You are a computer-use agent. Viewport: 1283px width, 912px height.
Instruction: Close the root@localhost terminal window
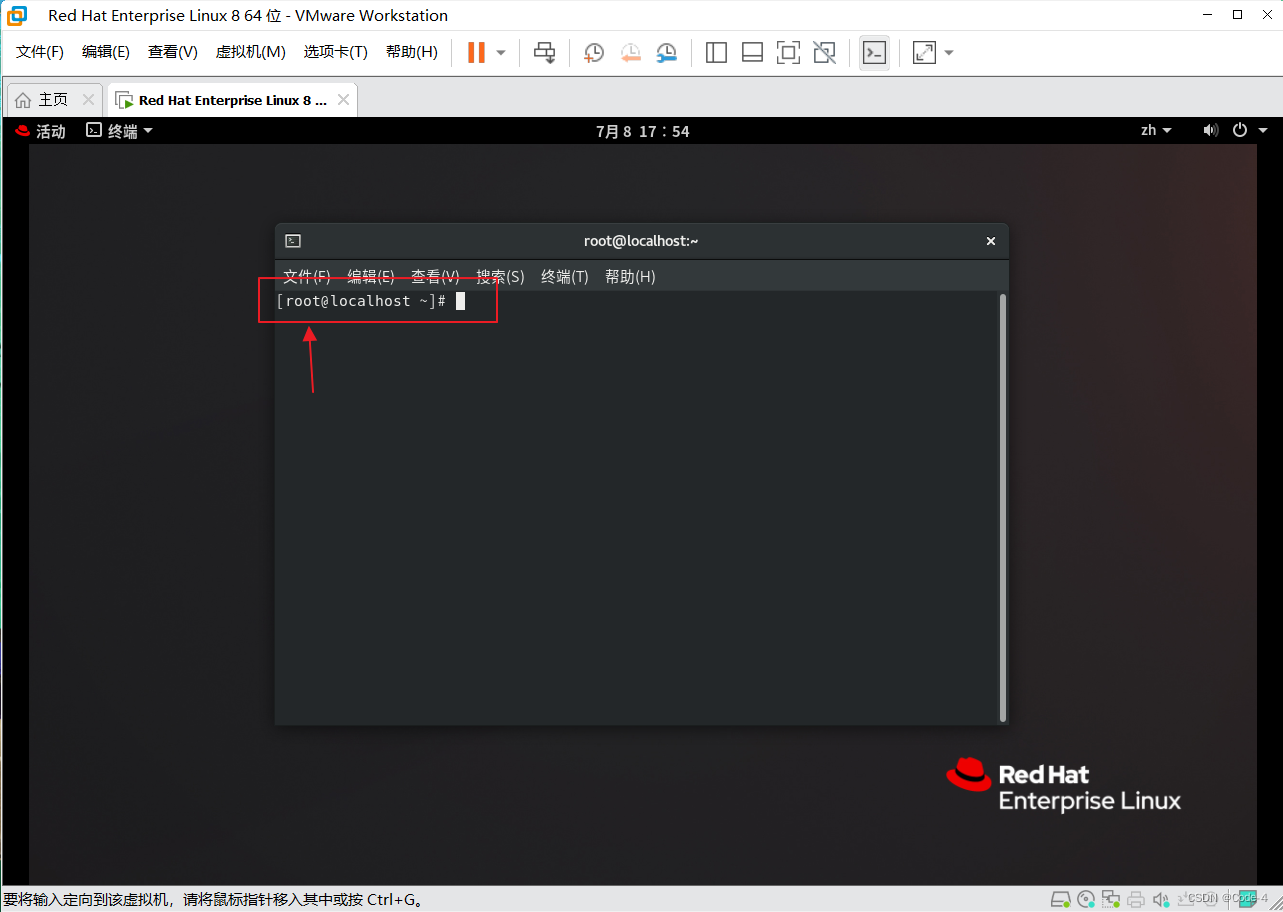991,241
